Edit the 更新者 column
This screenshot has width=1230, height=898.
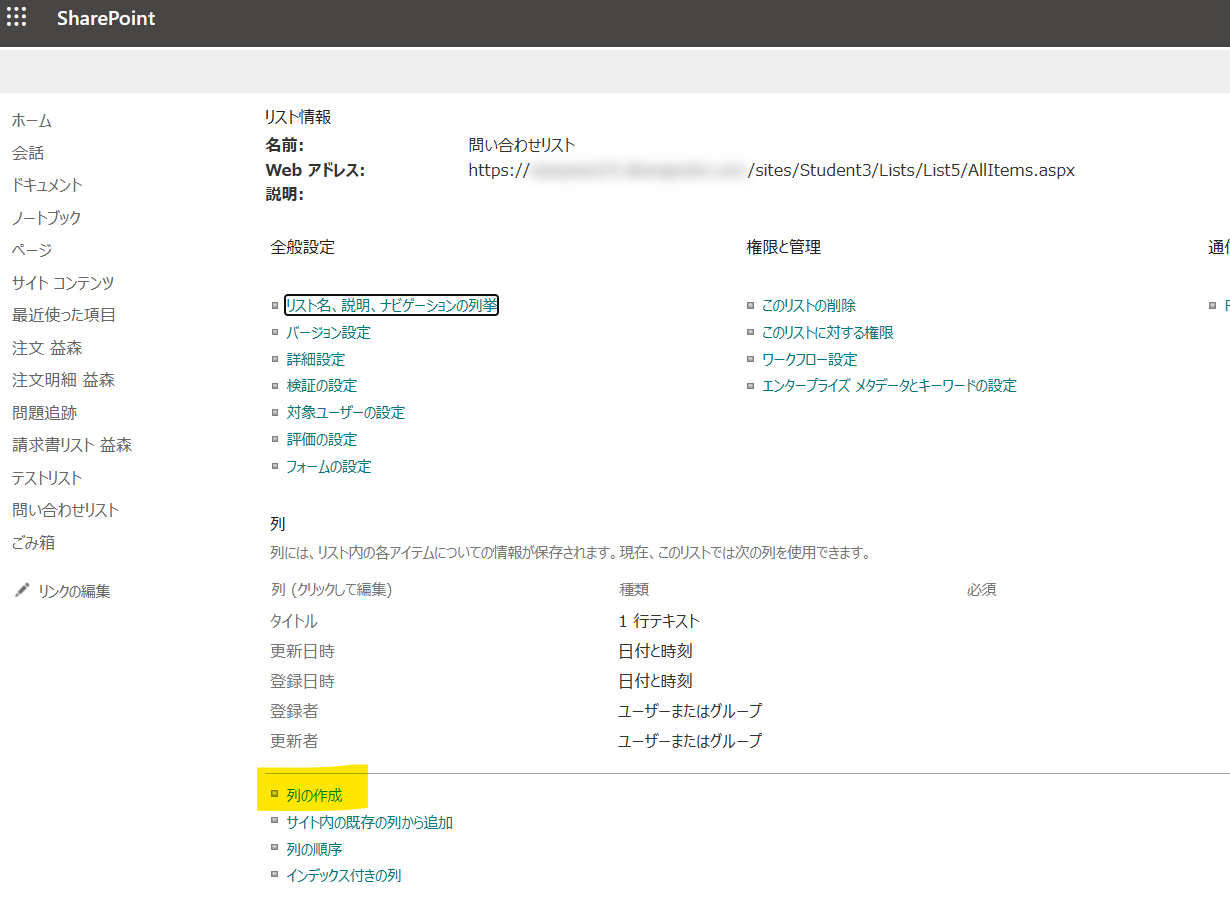(294, 741)
